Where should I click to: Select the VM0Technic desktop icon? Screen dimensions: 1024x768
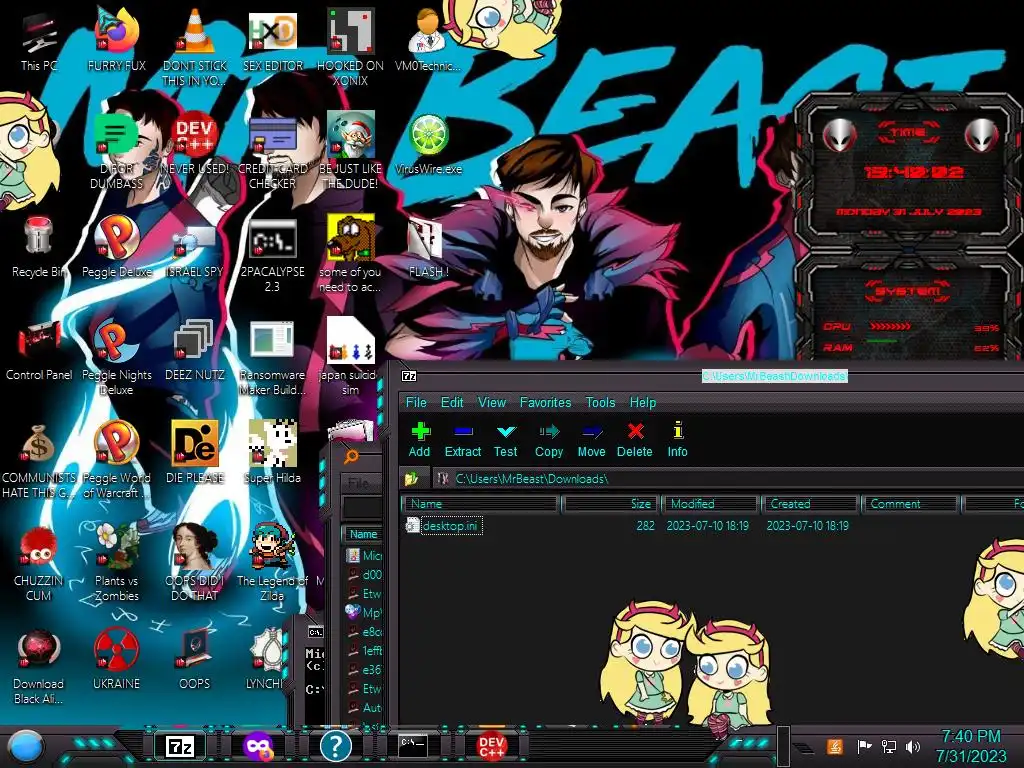click(428, 40)
